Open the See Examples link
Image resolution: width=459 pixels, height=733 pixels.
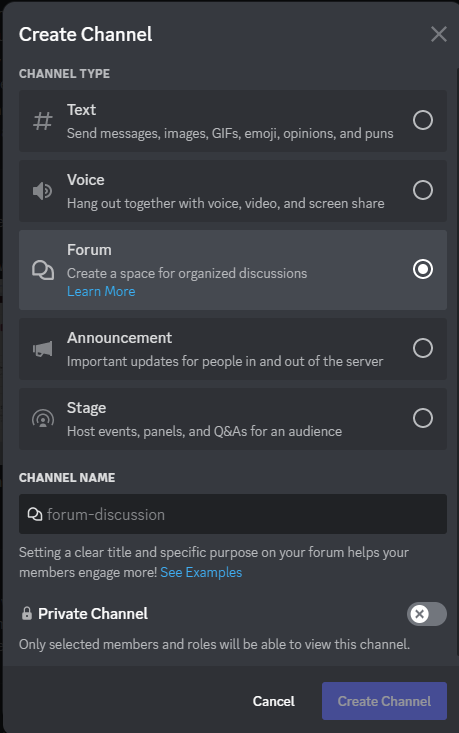coord(201,572)
